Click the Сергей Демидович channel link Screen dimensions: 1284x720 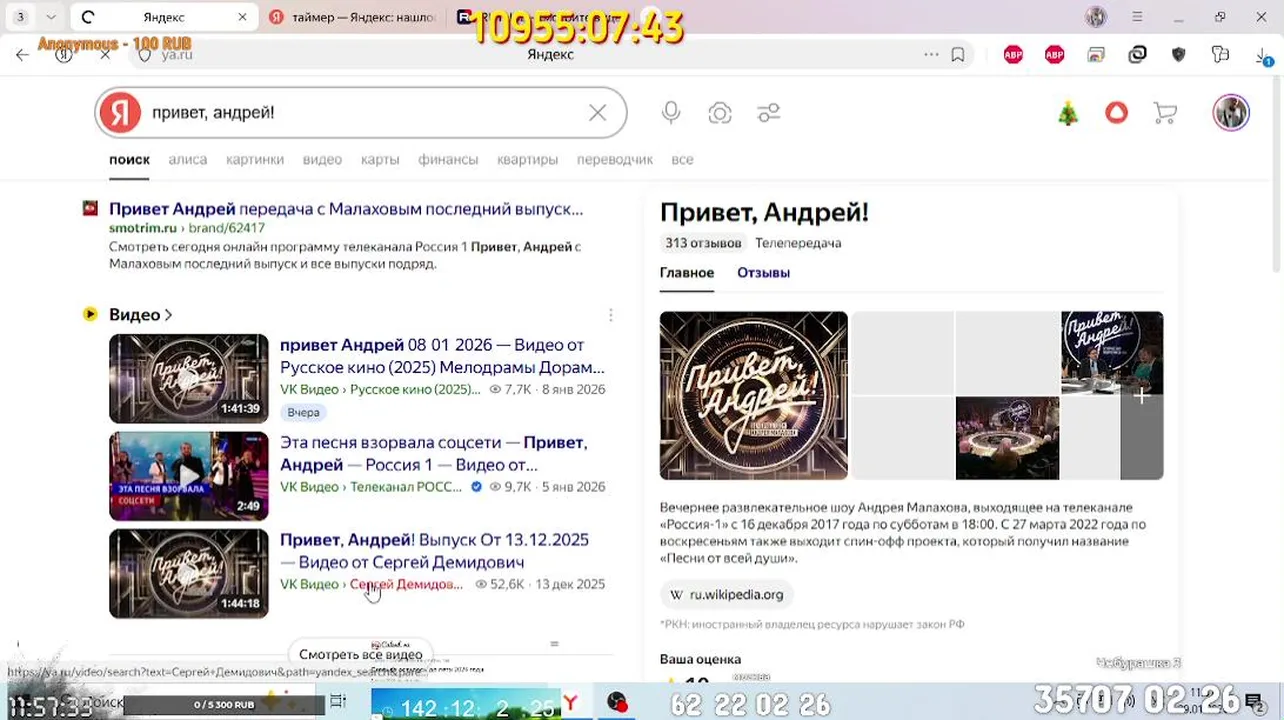[406, 584]
